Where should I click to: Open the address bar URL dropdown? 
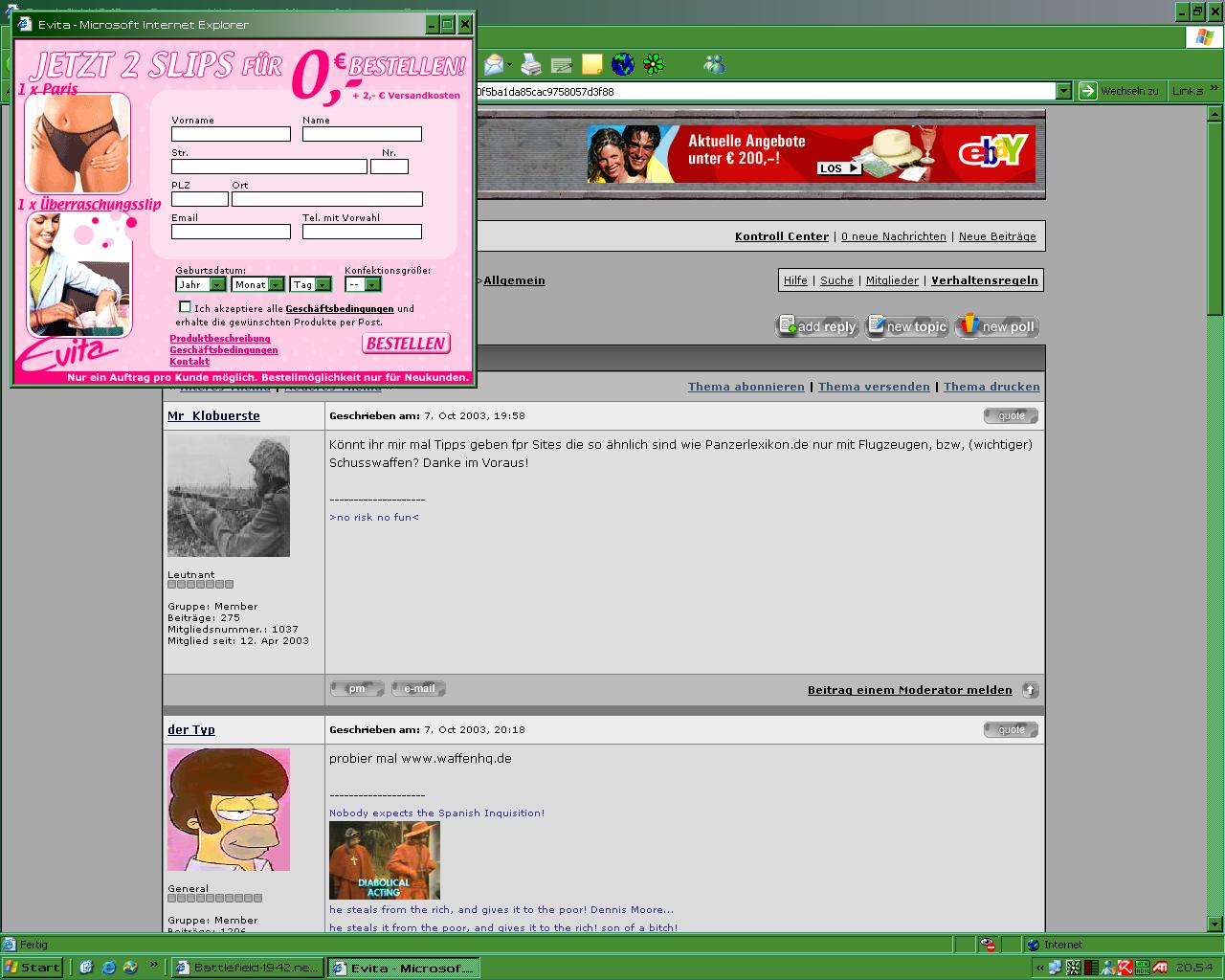[x=1063, y=91]
